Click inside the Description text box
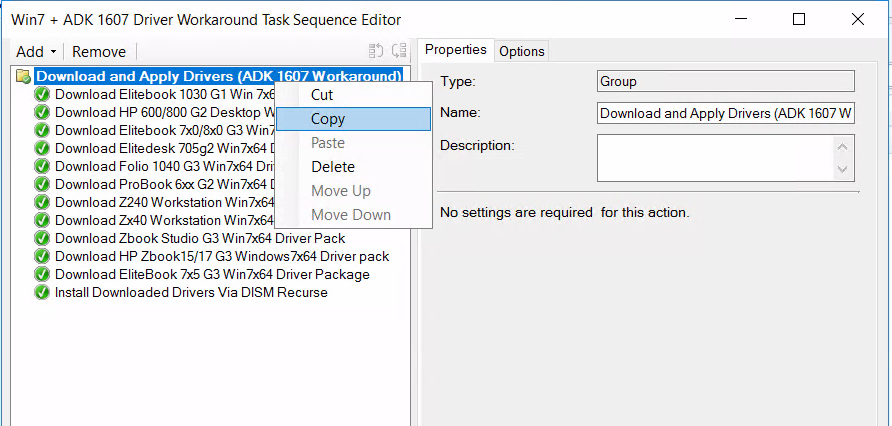The height and width of the screenshot is (426, 892). point(714,158)
